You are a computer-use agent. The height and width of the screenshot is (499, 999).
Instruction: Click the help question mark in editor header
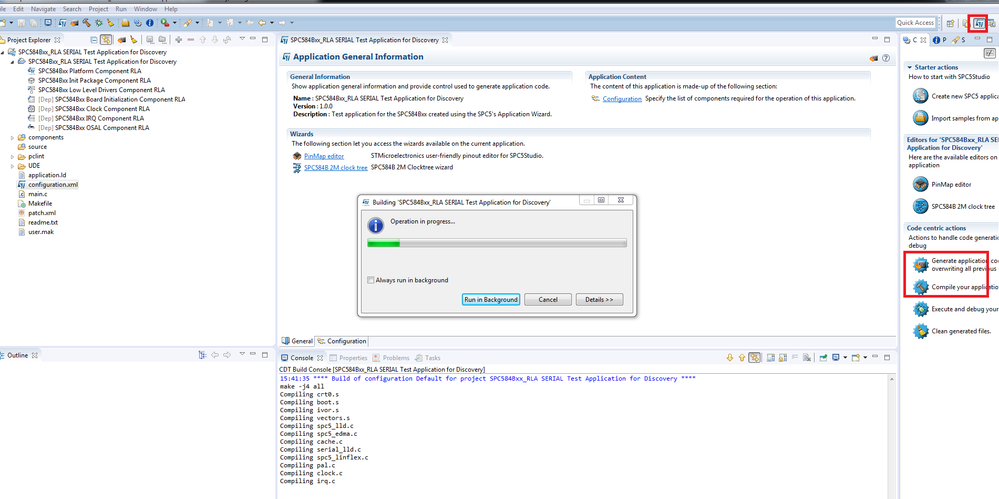coord(886,58)
